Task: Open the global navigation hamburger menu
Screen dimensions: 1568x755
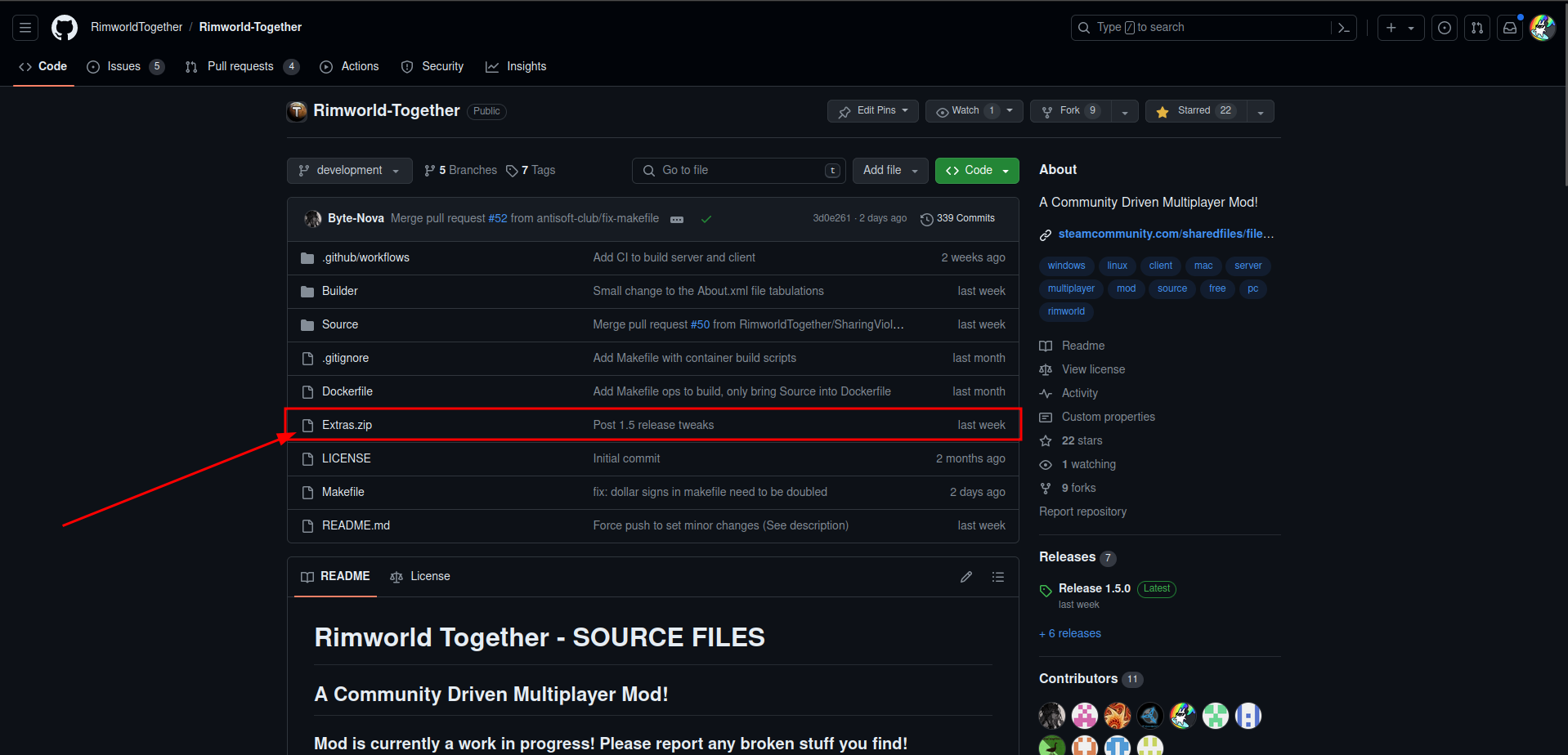Action: [x=25, y=28]
